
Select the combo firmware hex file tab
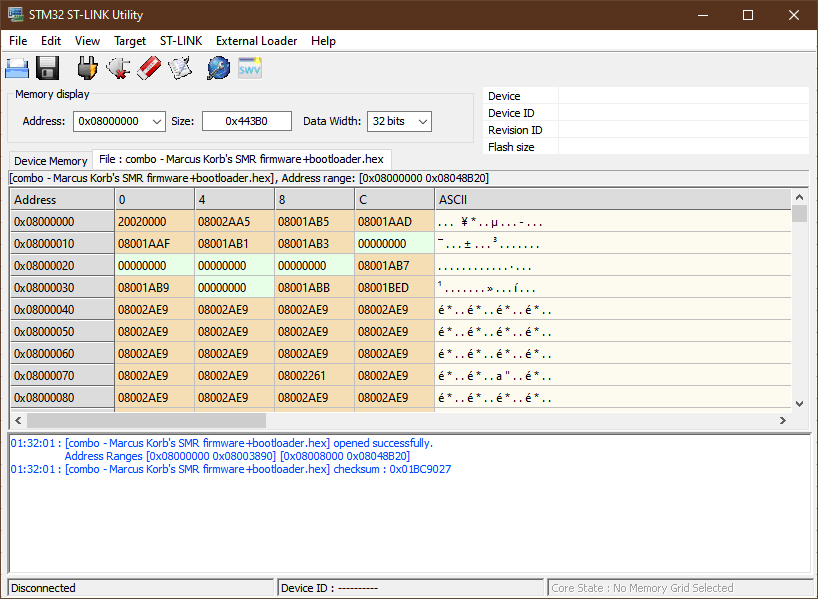(x=242, y=159)
